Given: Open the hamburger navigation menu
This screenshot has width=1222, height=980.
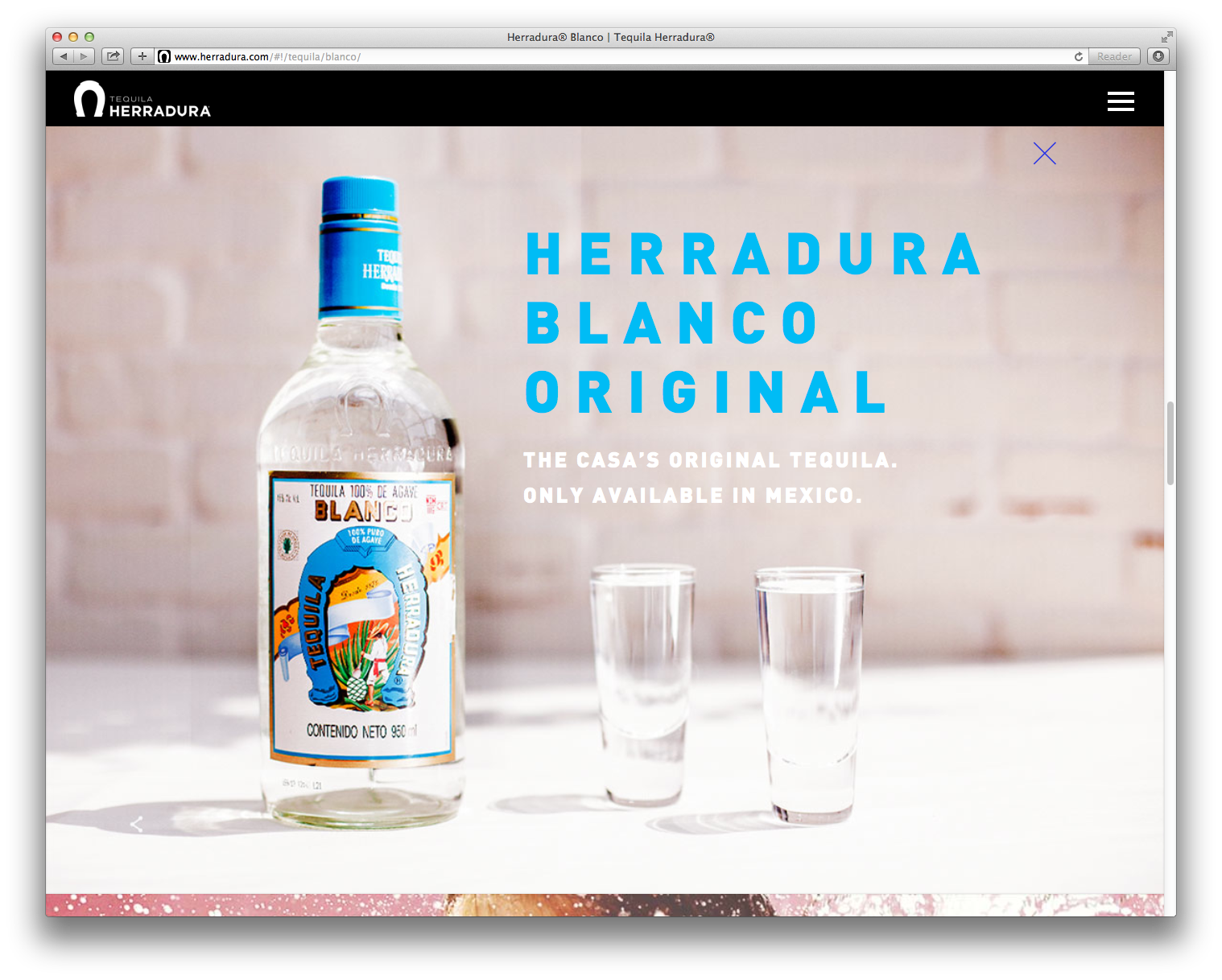Looking at the screenshot, I should (x=1121, y=101).
